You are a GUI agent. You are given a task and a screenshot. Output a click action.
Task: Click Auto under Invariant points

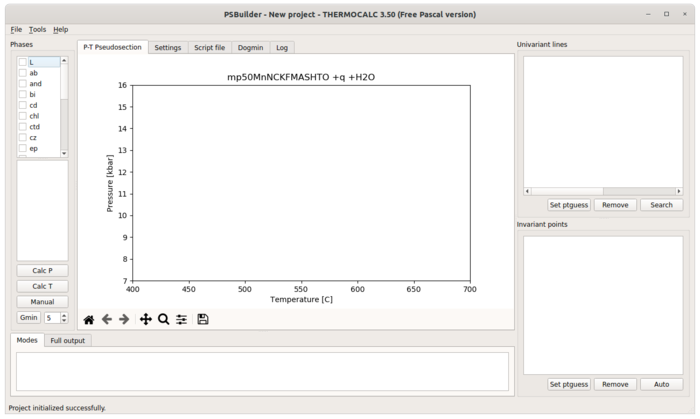click(x=661, y=384)
